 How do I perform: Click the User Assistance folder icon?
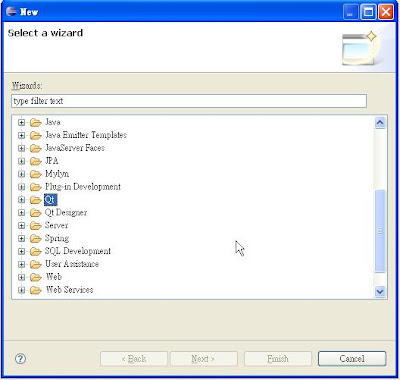(x=35, y=265)
